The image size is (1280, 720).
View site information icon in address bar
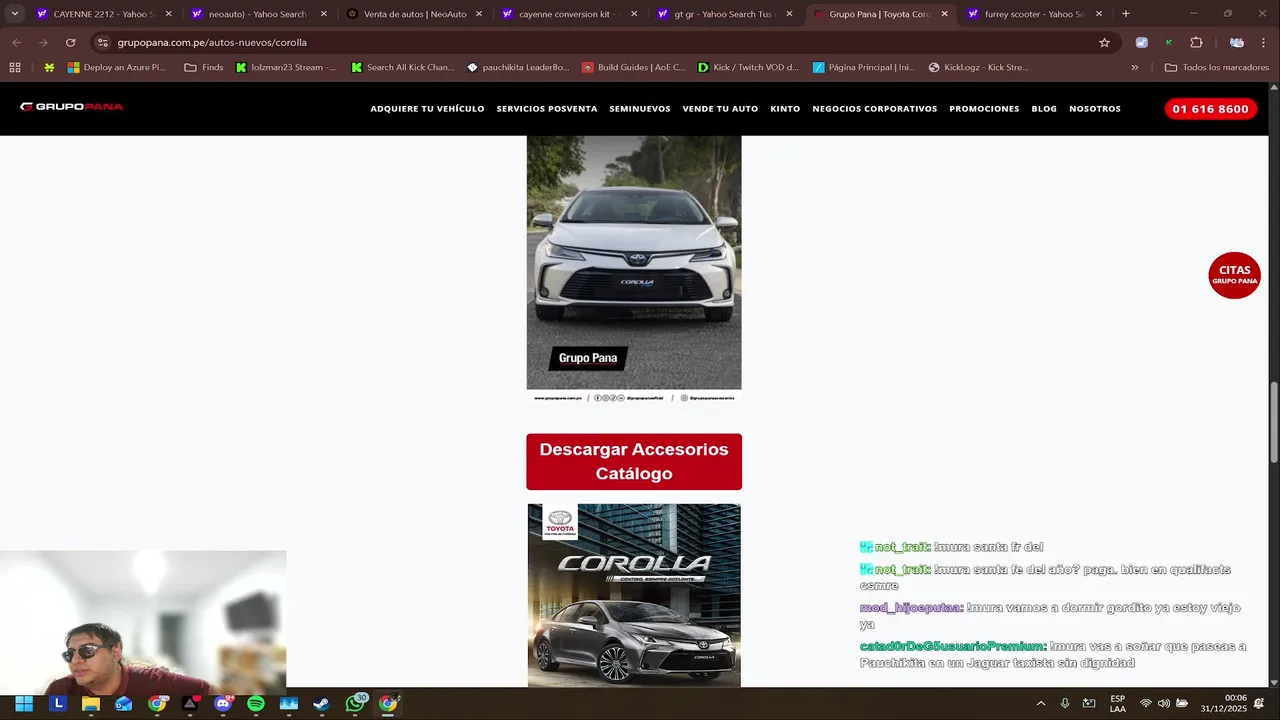(x=102, y=43)
